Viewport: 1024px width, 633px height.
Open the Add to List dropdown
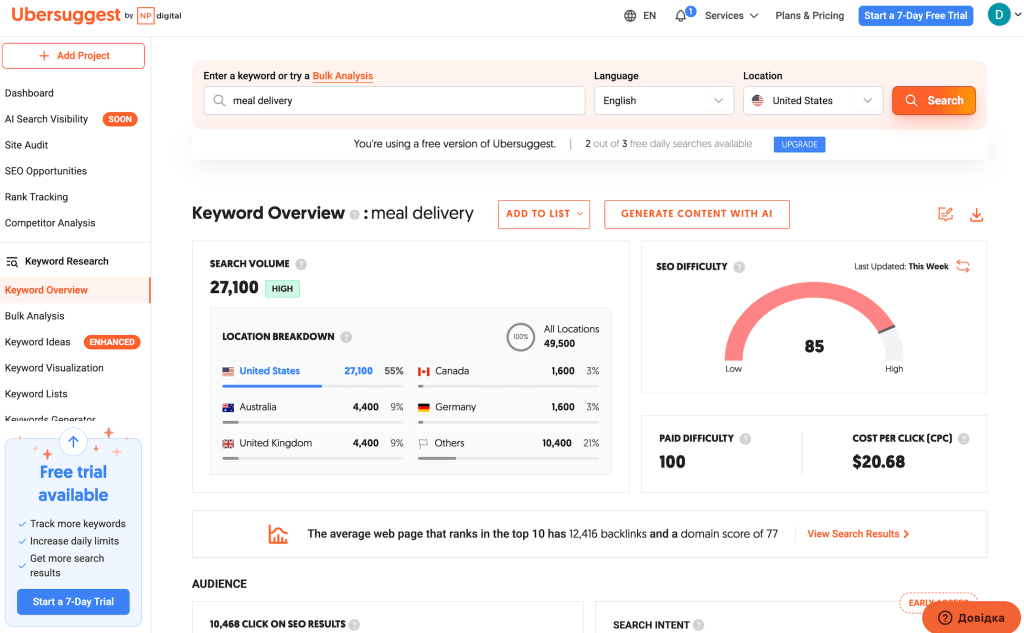point(544,214)
